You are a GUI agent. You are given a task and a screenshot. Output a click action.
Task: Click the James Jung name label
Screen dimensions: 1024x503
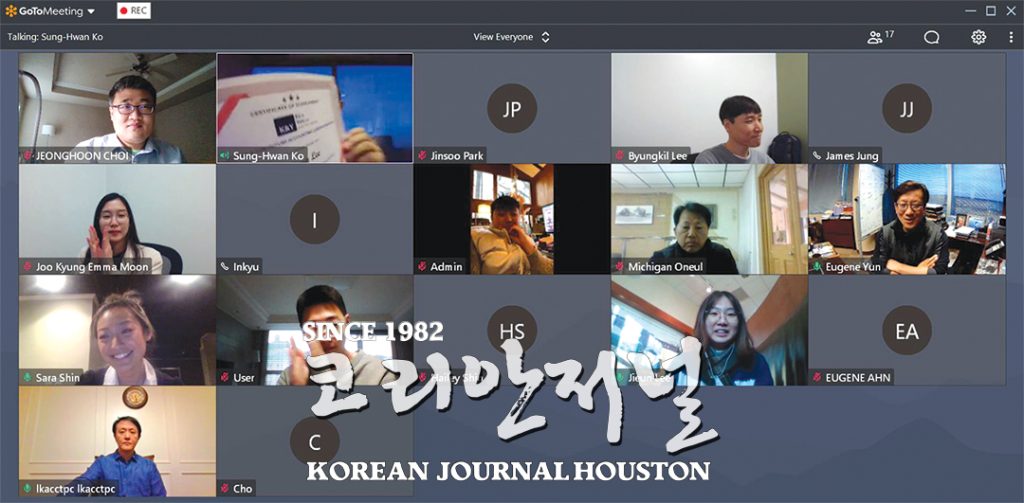851,156
